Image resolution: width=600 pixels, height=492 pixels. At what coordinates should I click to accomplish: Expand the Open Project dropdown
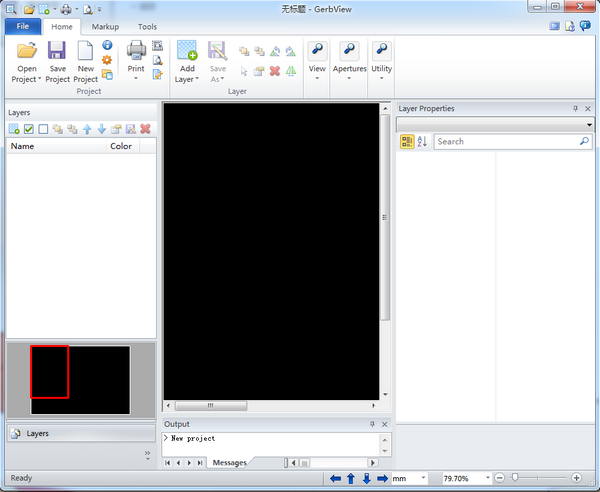[26, 79]
